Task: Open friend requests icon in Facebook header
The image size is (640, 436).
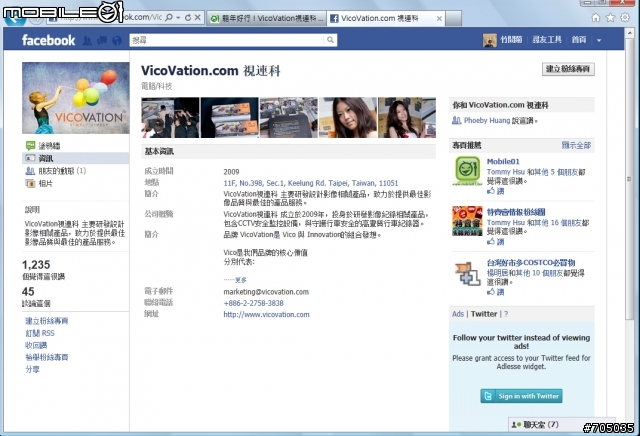Action: 87,40
